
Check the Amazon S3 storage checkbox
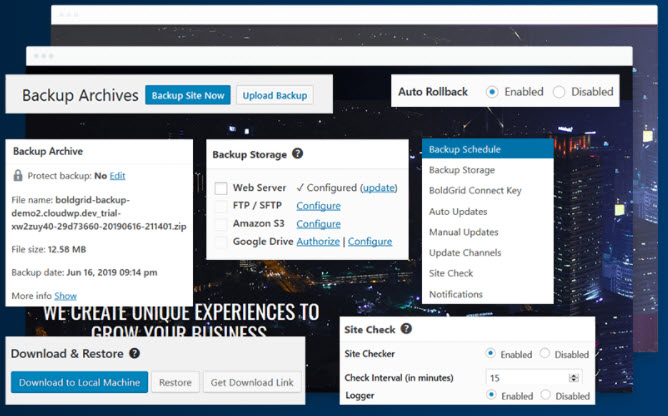pyautogui.click(x=221, y=224)
